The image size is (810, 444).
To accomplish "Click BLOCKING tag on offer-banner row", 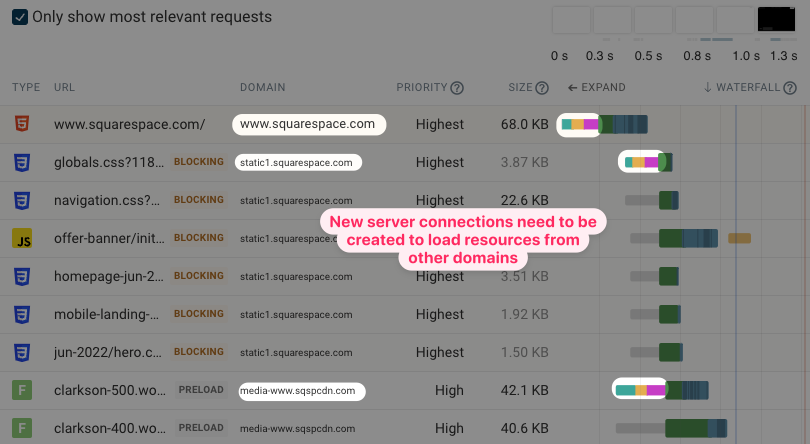I will pos(199,238).
